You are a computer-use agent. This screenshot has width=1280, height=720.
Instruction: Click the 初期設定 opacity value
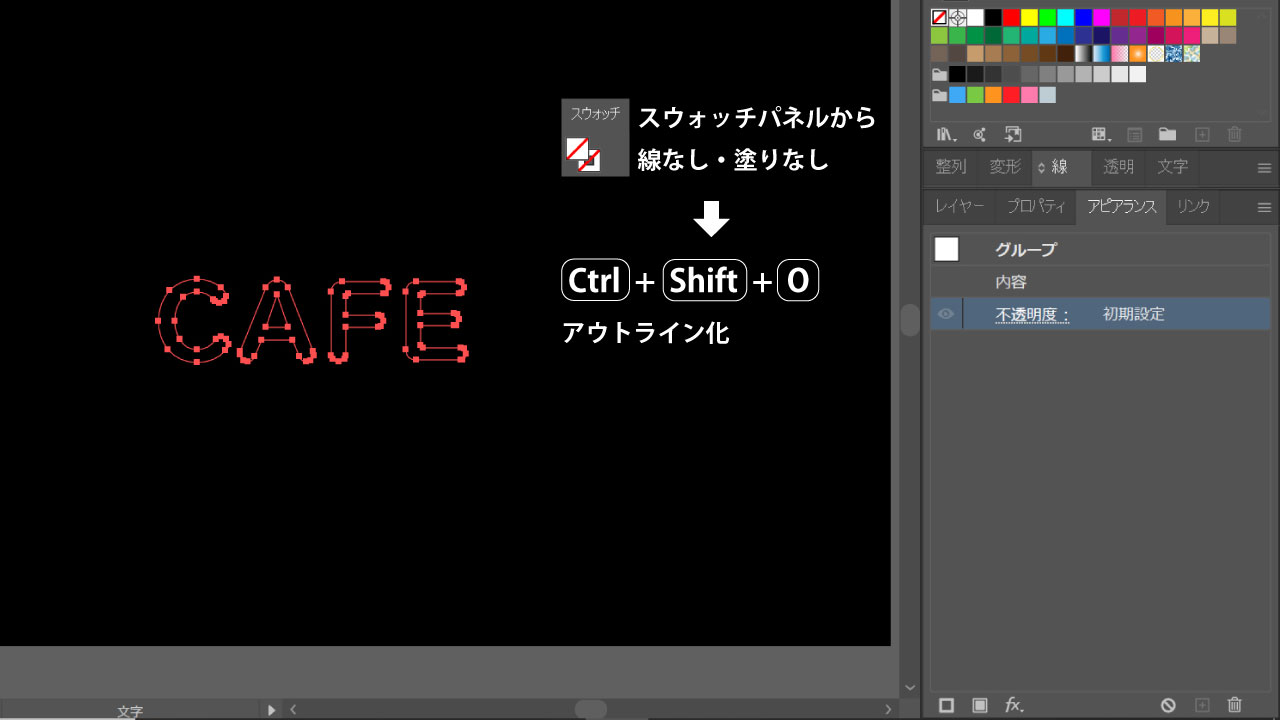[x=1134, y=314]
